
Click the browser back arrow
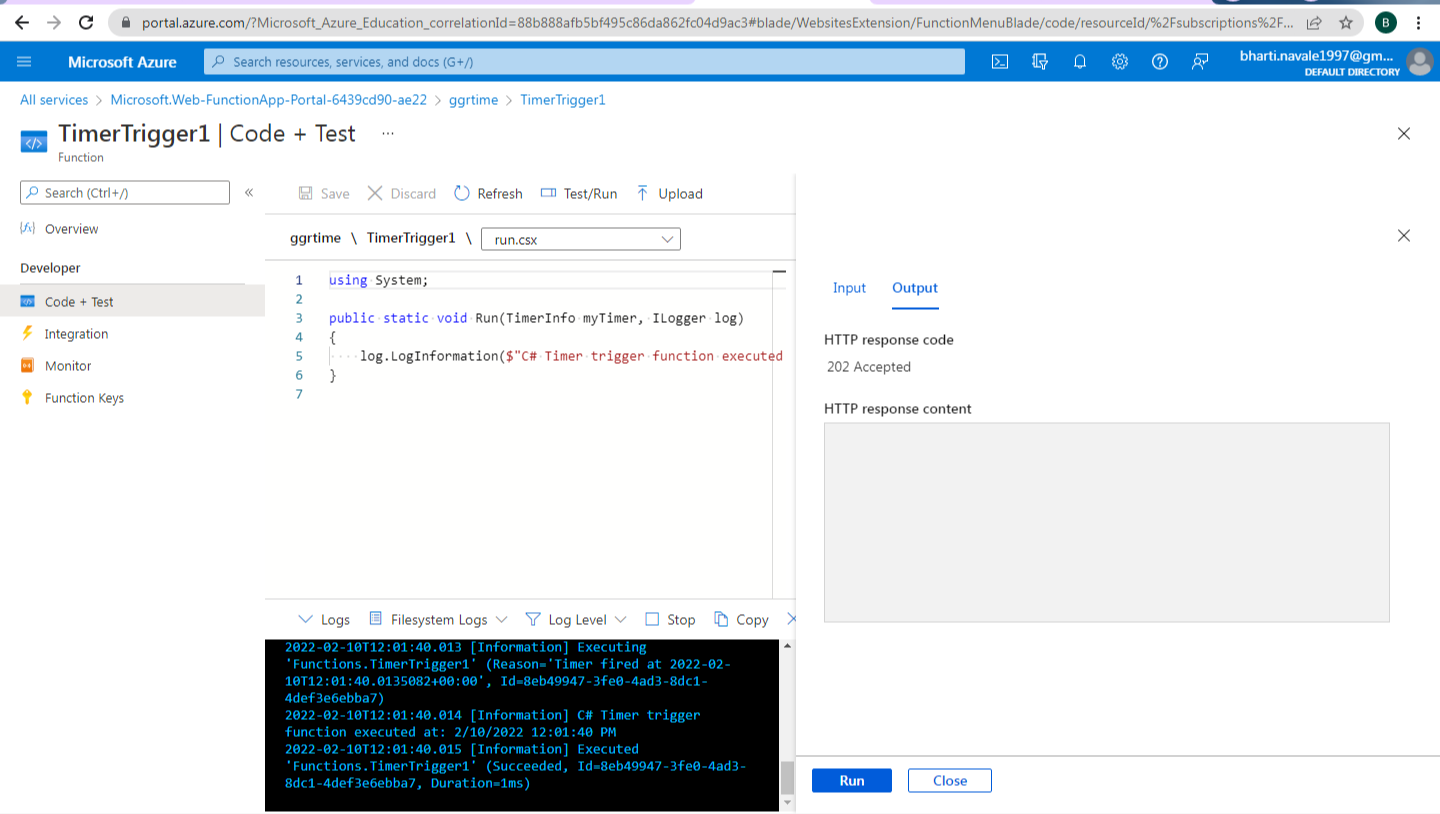coord(22,22)
